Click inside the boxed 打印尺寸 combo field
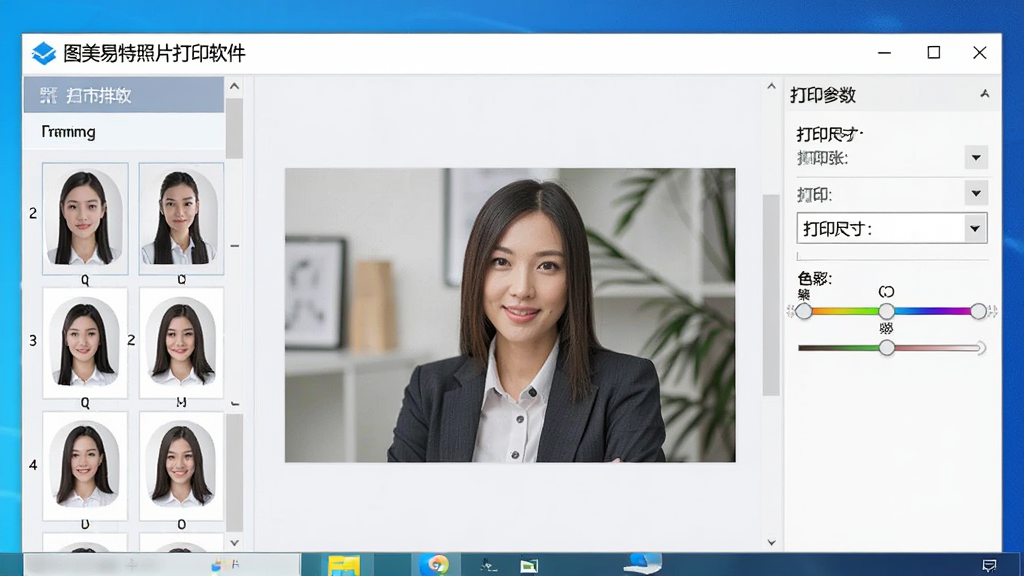The image size is (1024, 576). coord(891,229)
